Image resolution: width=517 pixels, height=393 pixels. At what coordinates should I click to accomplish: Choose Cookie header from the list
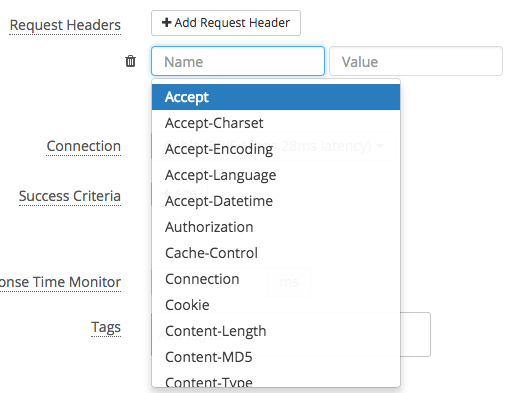(276, 305)
